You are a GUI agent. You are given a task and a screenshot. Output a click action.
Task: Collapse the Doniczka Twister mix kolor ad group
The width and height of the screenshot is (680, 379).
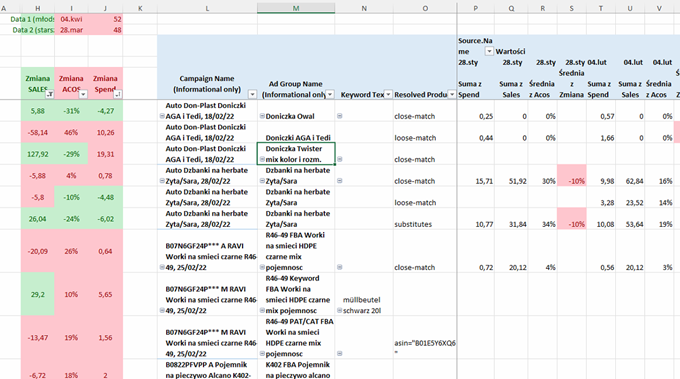pyautogui.click(x=262, y=159)
